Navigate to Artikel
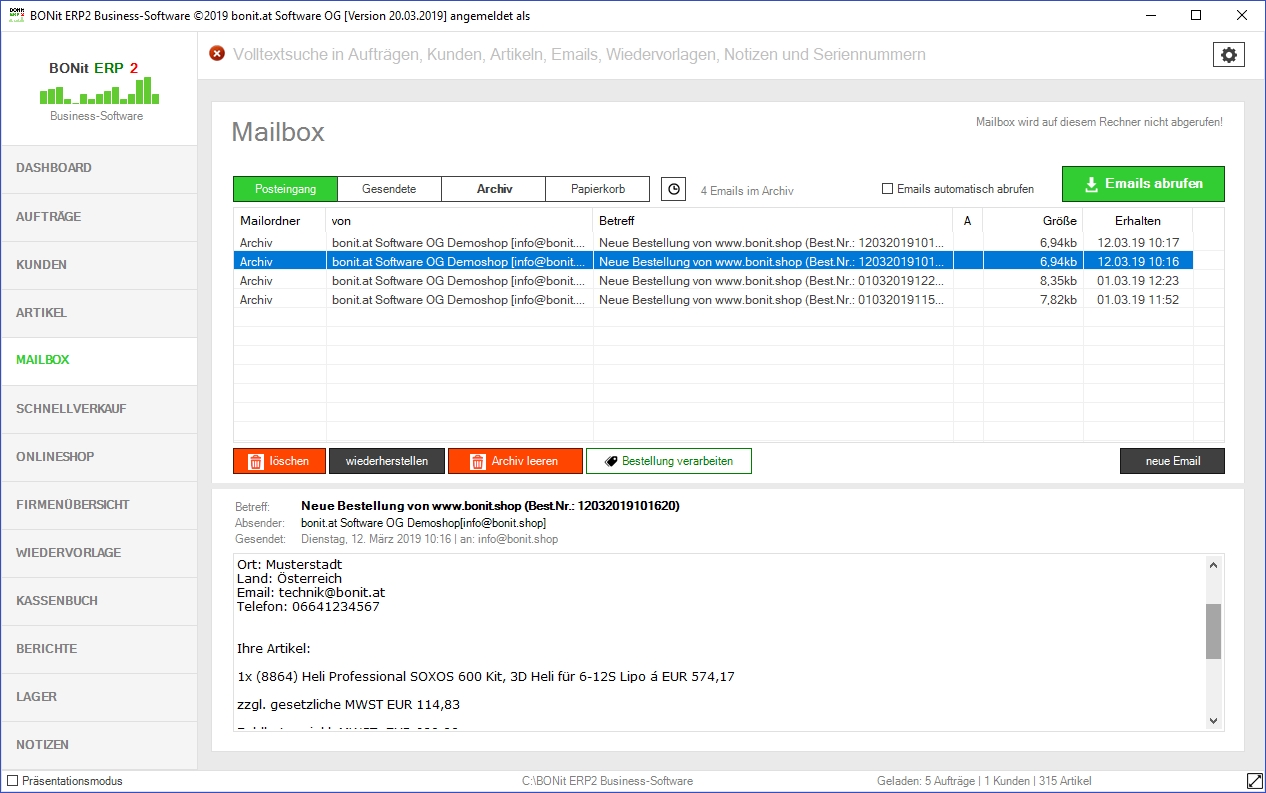This screenshot has width=1266, height=793. [x=98, y=312]
